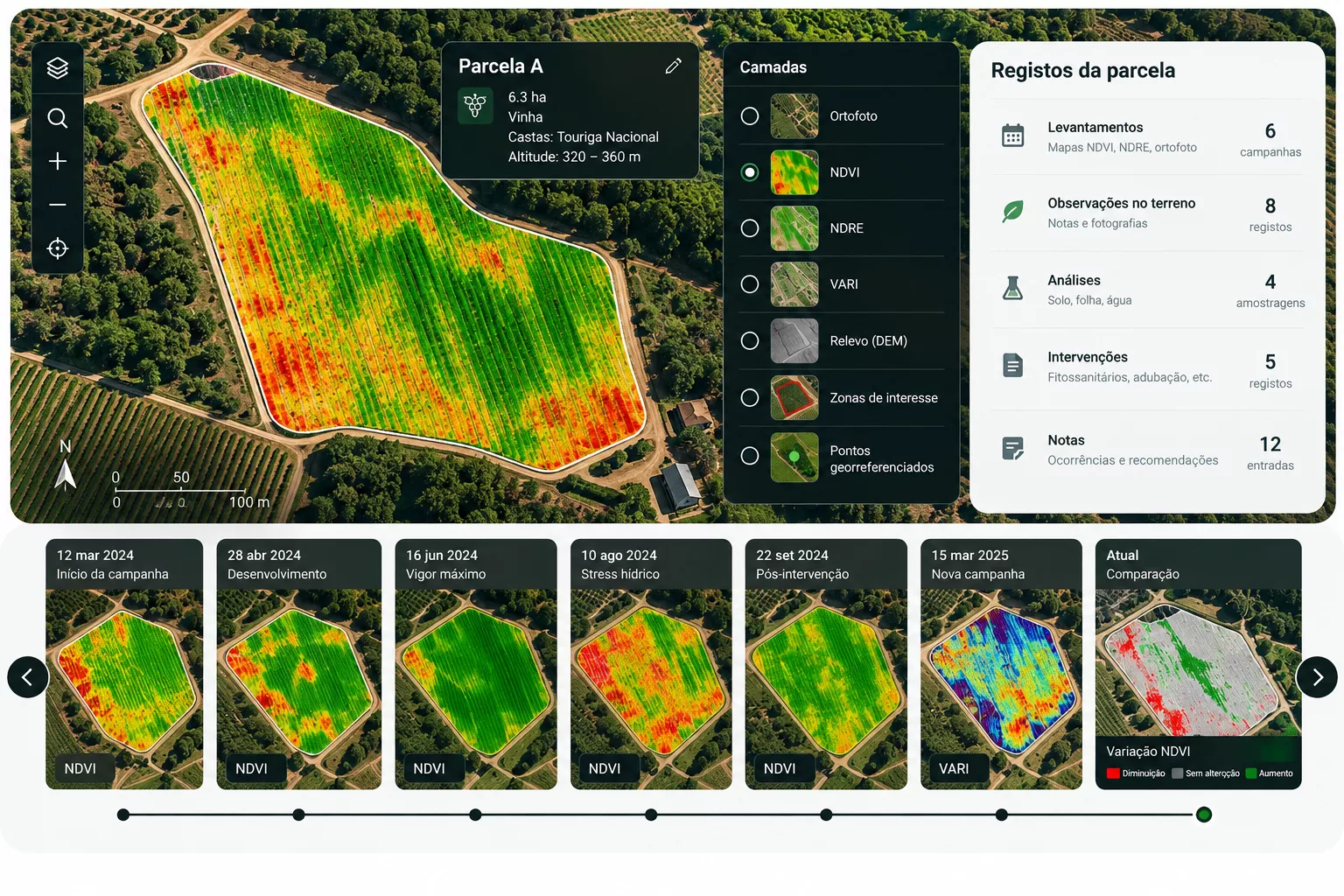Image resolution: width=1344 pixels, height=896 pixels.
Task: Click the north arrow compass on the map
Action: (65, 465)
